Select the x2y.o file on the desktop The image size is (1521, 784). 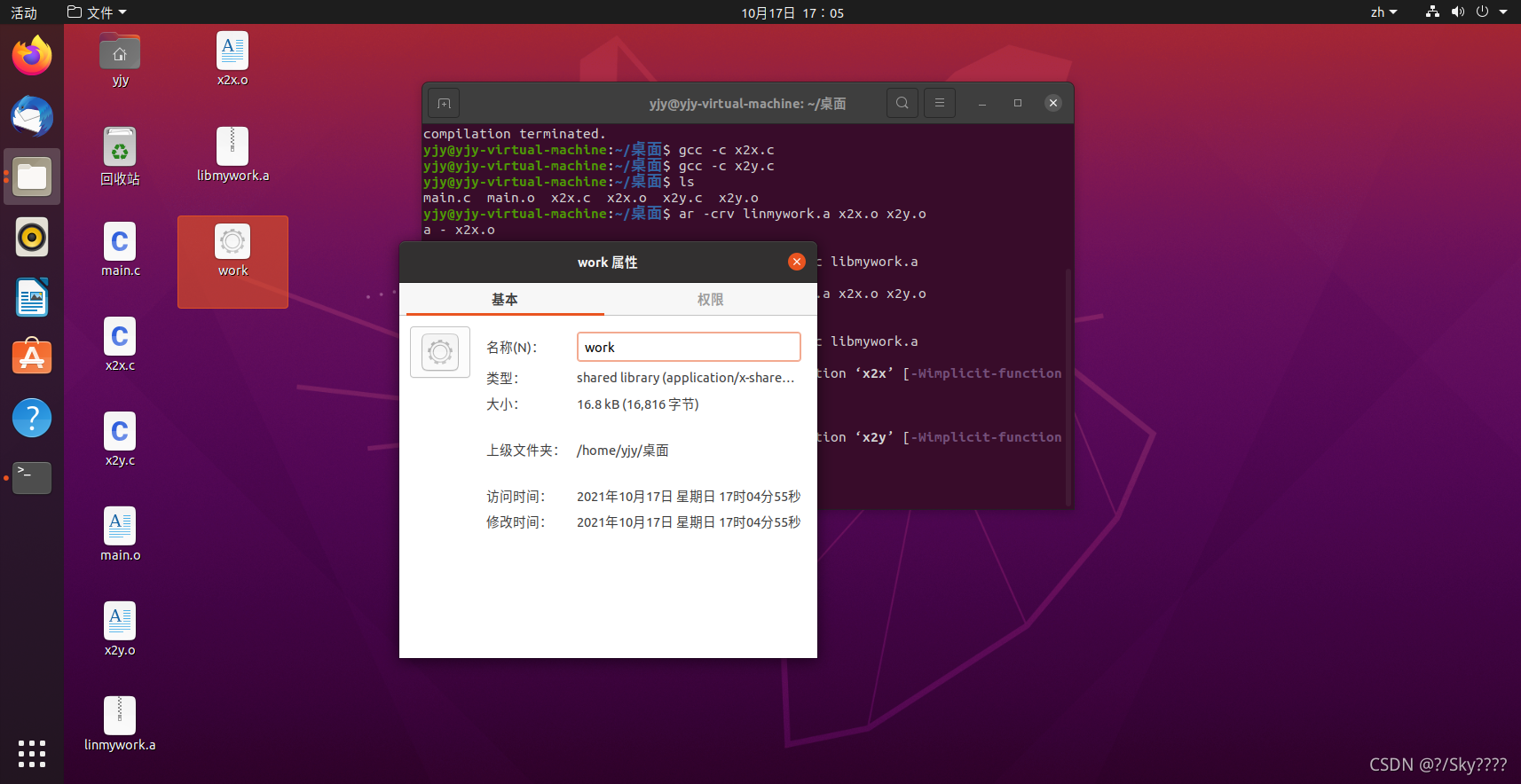pos(120,630)
